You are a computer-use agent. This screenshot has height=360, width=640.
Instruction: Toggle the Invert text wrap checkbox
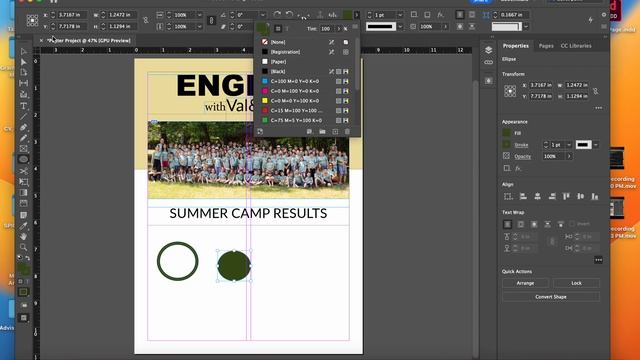572,224
